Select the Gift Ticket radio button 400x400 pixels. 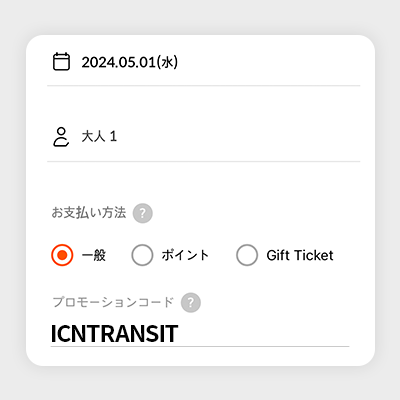tap(247, 255)
